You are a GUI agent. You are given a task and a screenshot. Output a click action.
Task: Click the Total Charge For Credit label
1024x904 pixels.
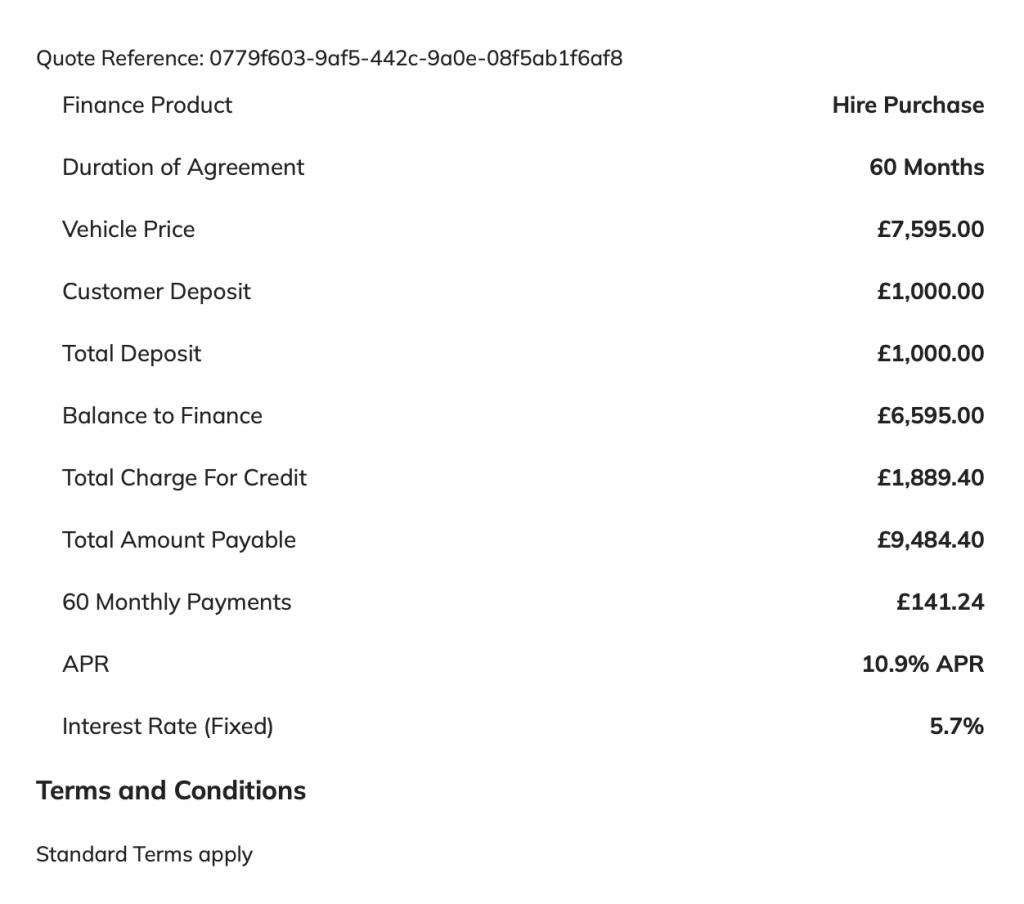[184, 477]
